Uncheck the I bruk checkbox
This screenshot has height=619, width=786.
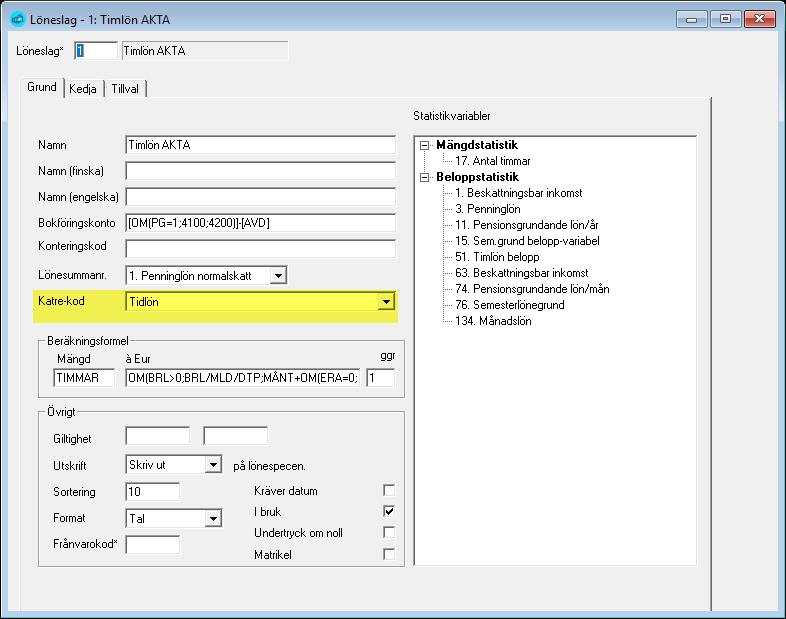388,511
